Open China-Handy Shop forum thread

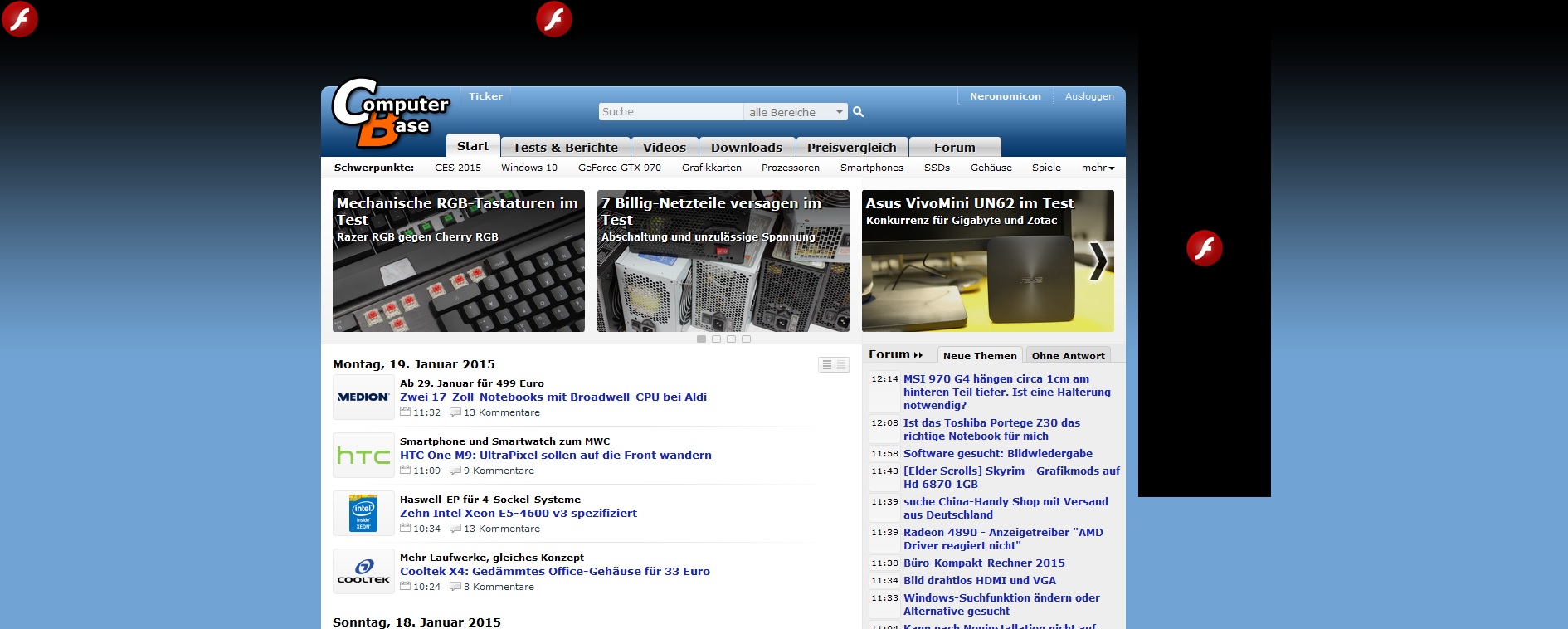pos(1006,508)
